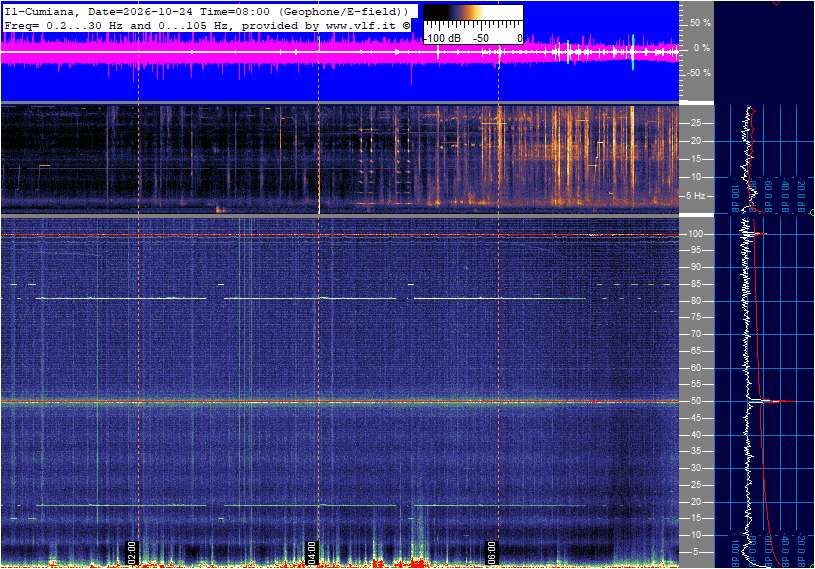Click the '45' tick on E-field frequency axis

[695, 418]
